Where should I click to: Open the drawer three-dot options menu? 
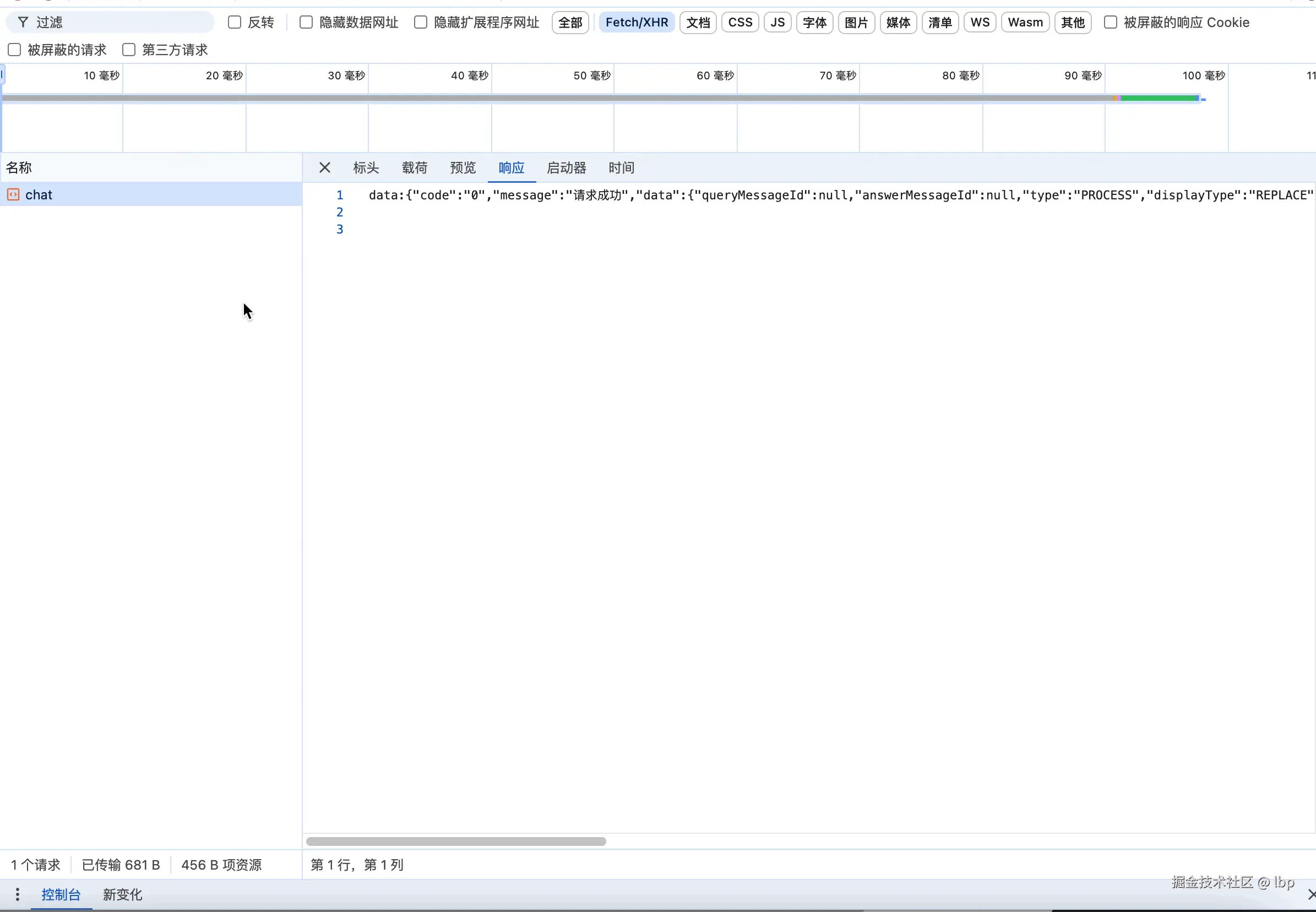(18, 894)
